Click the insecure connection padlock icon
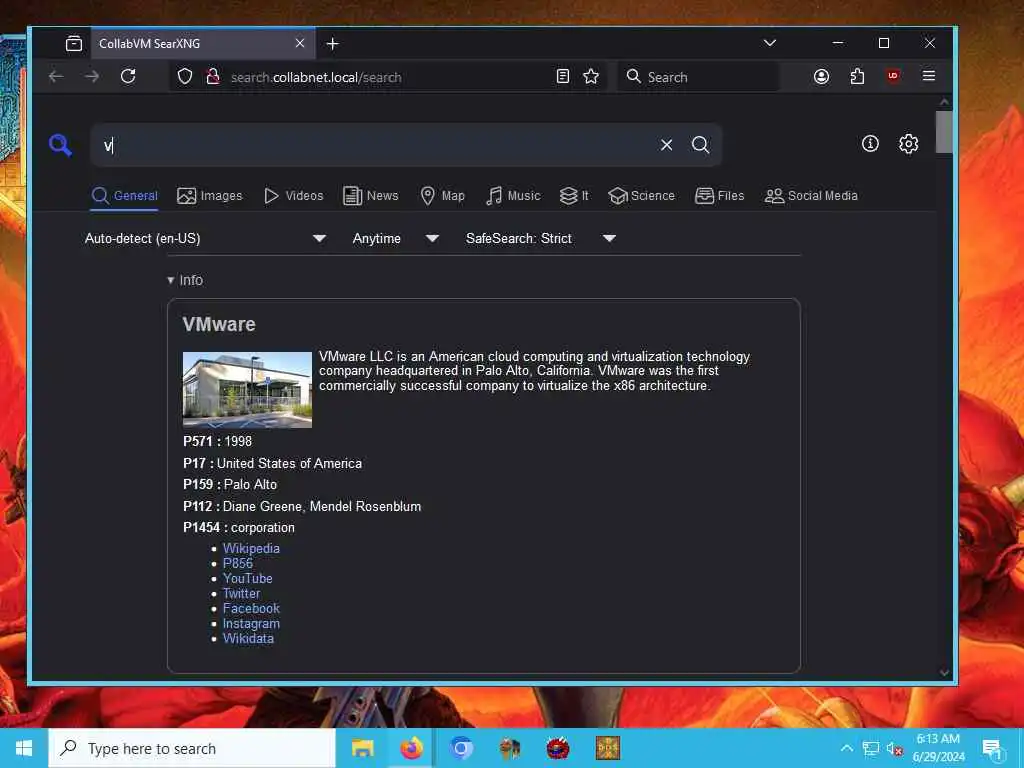This screenshot has width=1024, height=768. (x=213, y=76)
